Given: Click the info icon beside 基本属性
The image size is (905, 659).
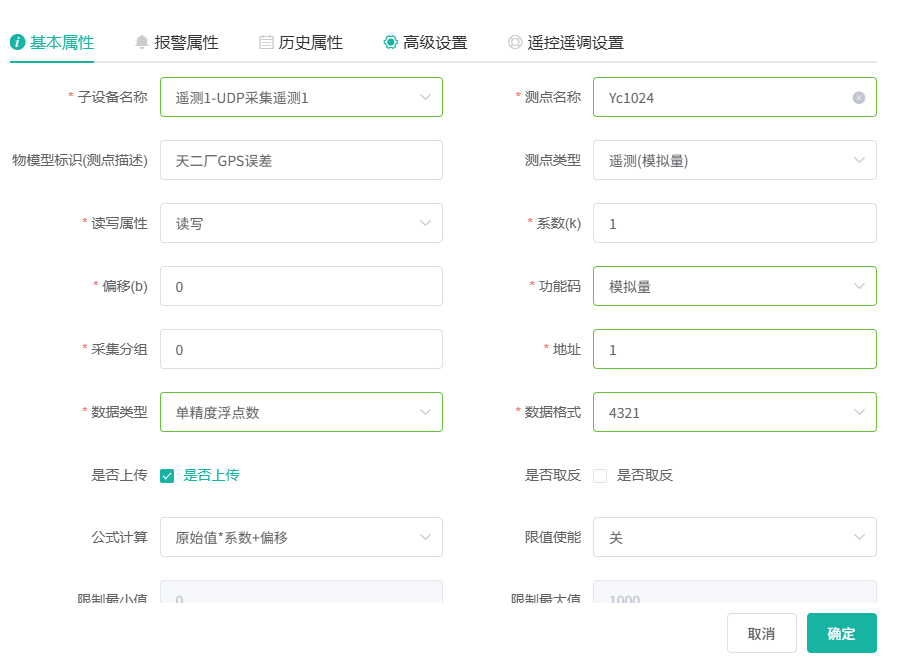Looking at the screenshot, I should coord(17,42).
